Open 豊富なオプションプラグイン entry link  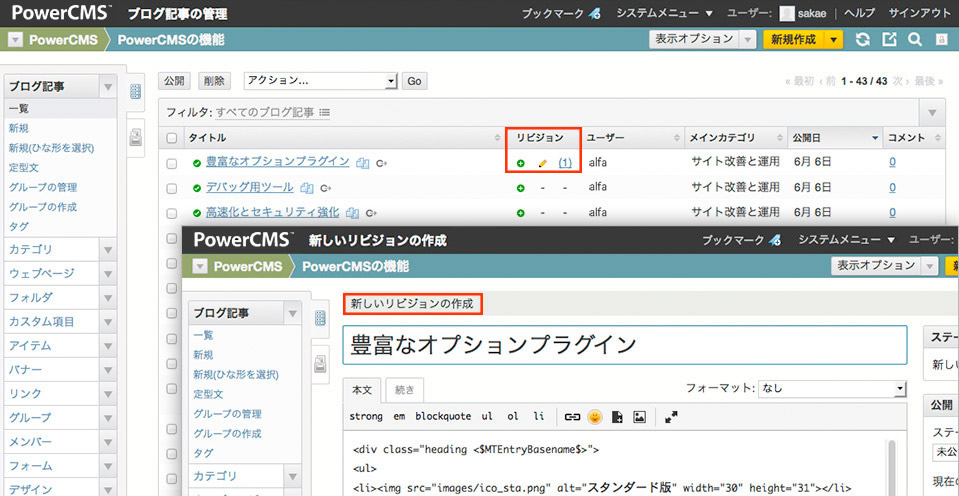(x=278, y=161)
